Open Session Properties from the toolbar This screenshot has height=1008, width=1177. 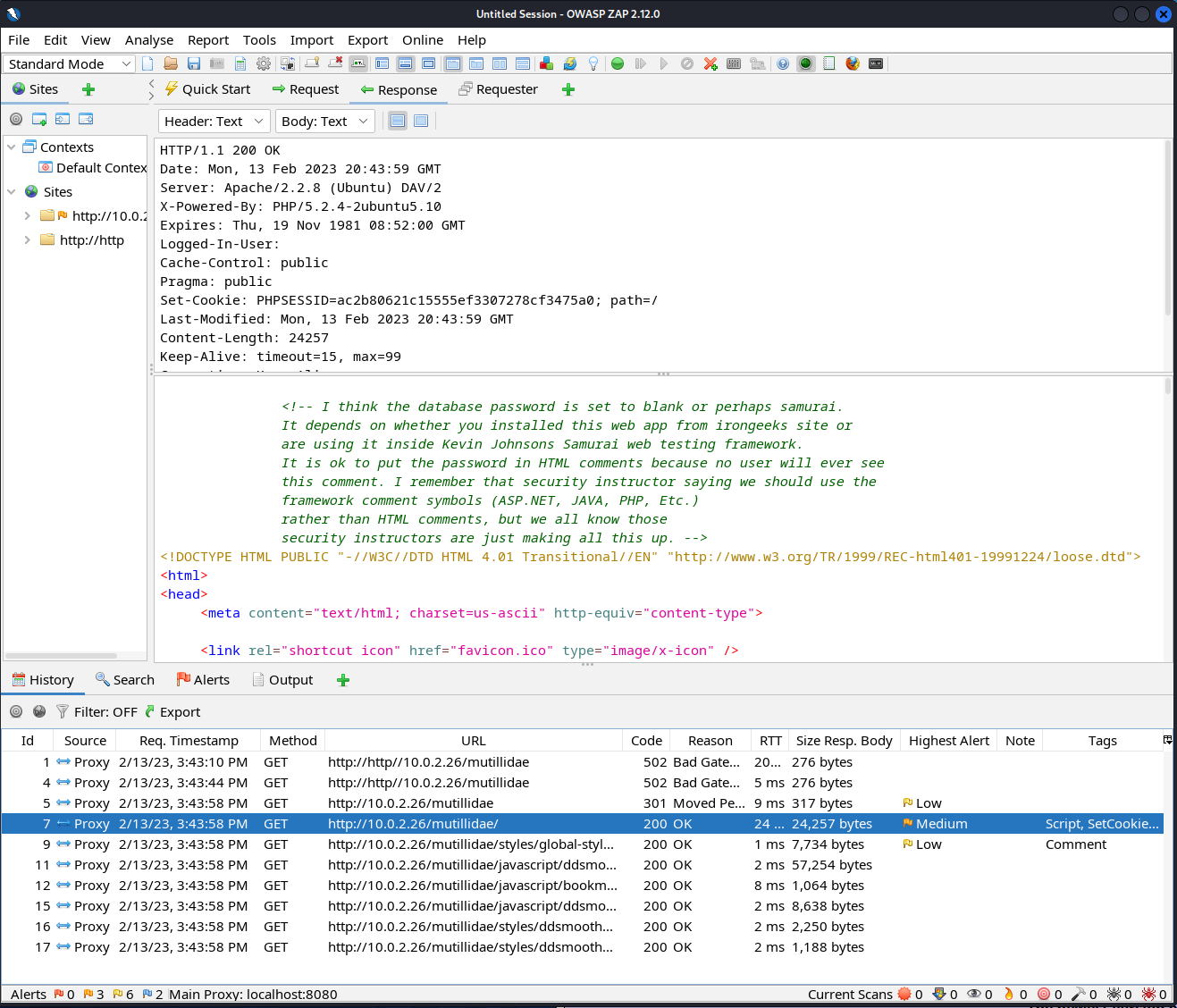(240, 63)
